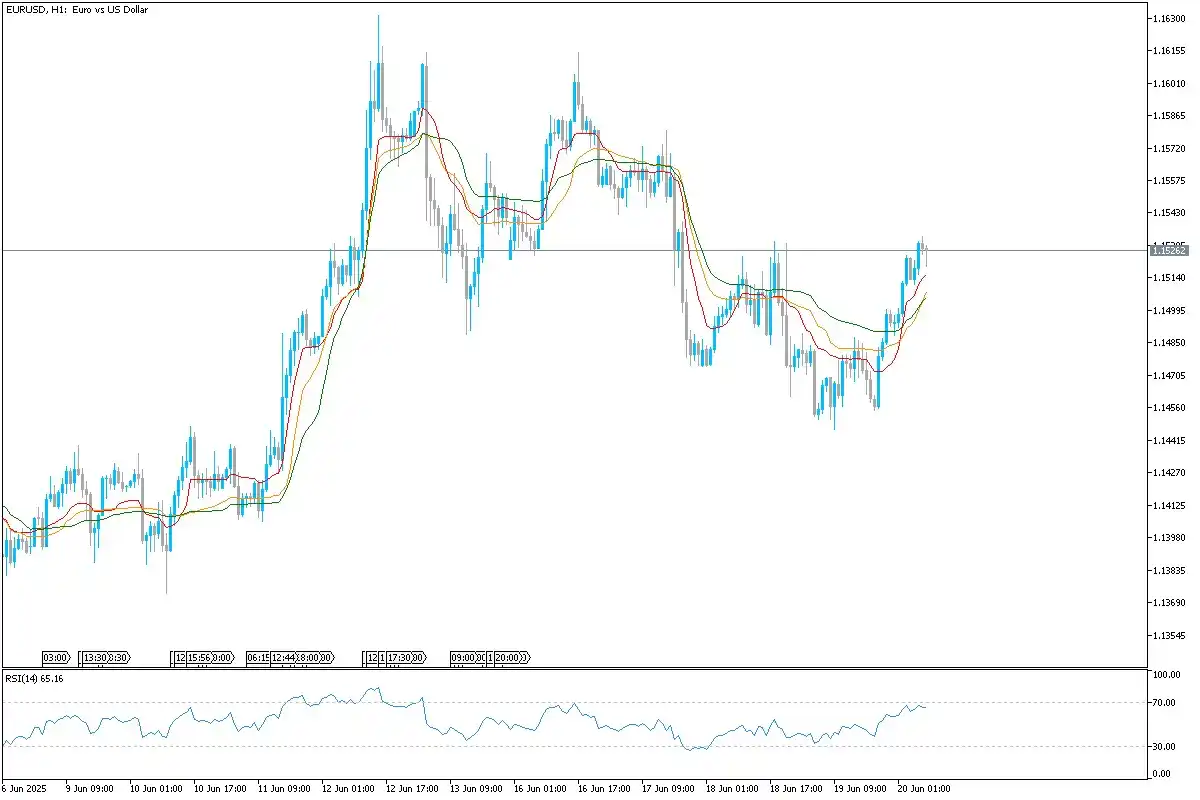Click the 15:56 event marker
This screenshot has height=800, width=1200.
199,657
